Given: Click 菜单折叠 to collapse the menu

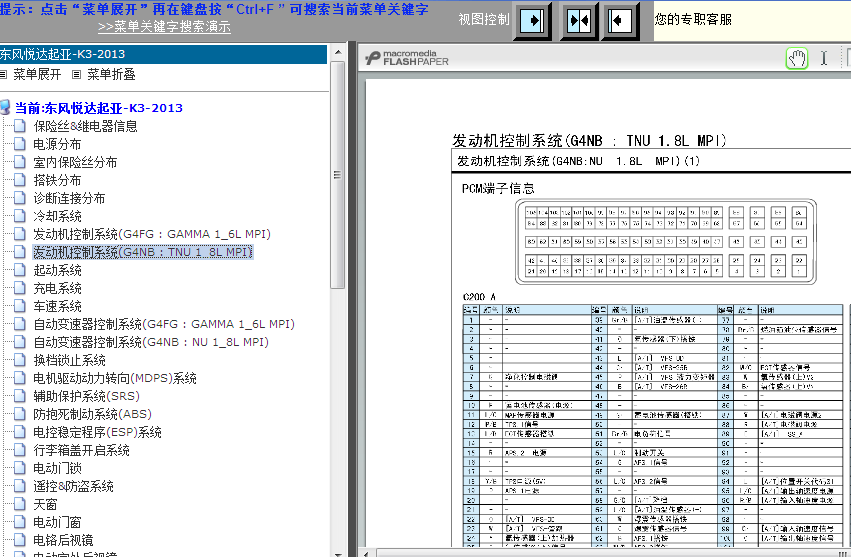Looking at the screenshot, I should click(x=111, y=74).
